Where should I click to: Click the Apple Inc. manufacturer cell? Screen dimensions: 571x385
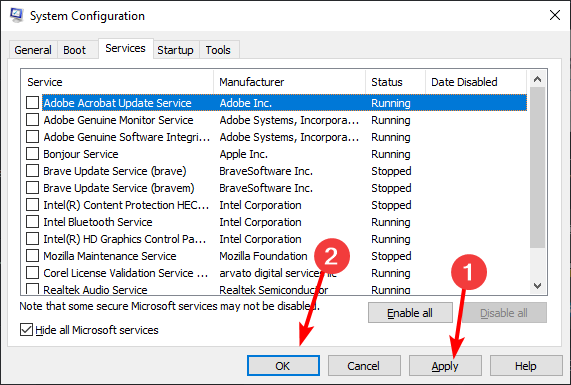pos(244,154)
